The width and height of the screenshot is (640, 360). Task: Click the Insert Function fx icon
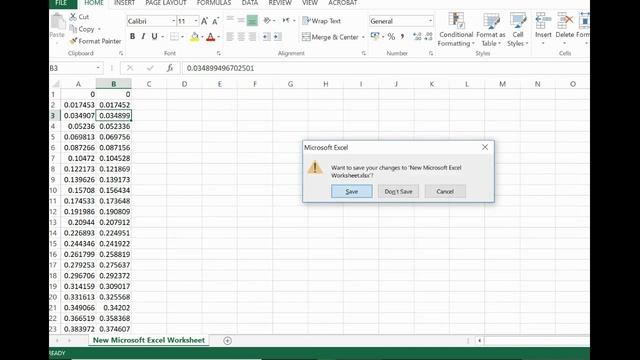[x=170, y=68]
